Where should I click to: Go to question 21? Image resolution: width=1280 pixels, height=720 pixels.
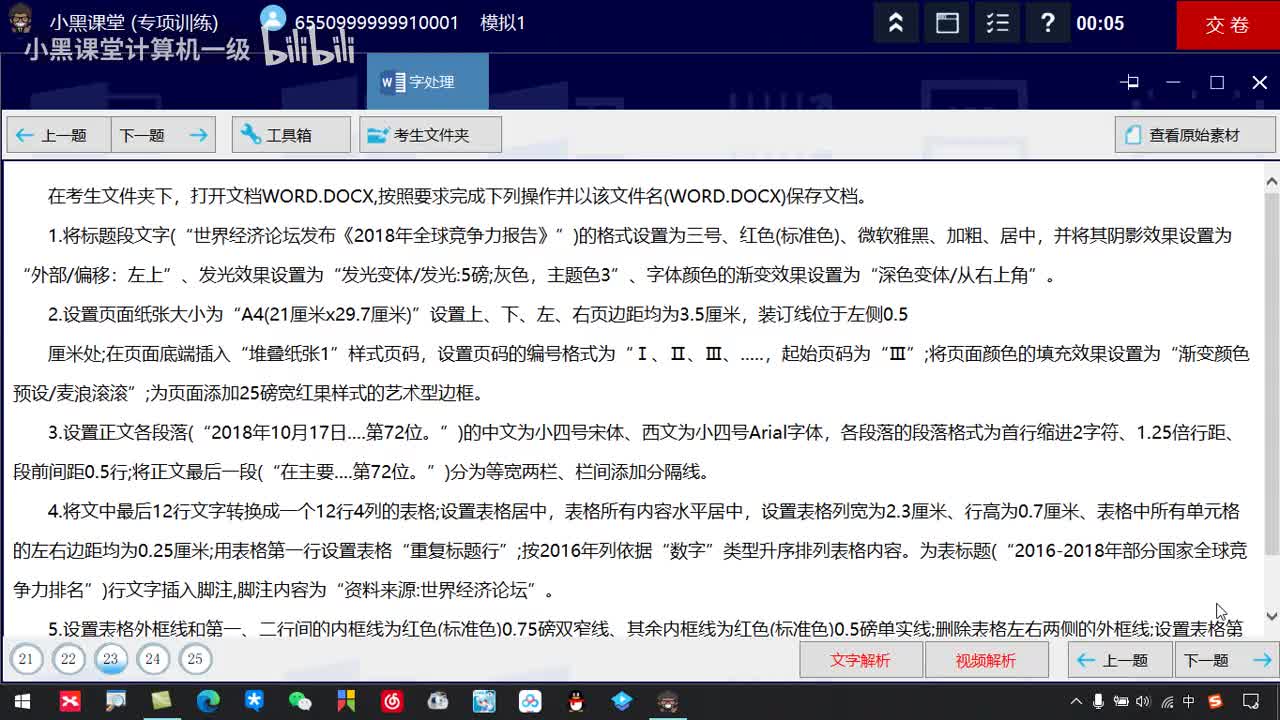(x=26, y=659)
